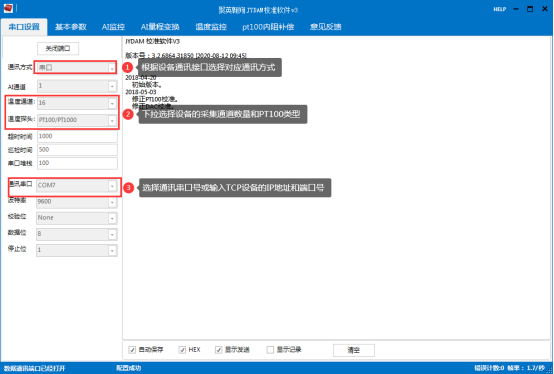Click the '2018-05-03' log entry date
This screenshot has width=554, height=374.
(x=141, y=92)
